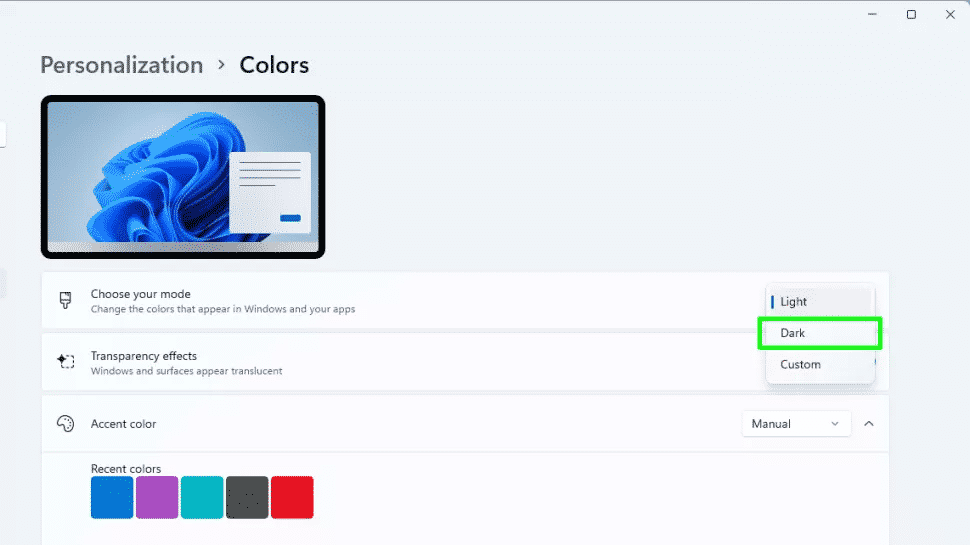Click the Accent color palette icon
The image size is (970, 545).
[66, 424]
